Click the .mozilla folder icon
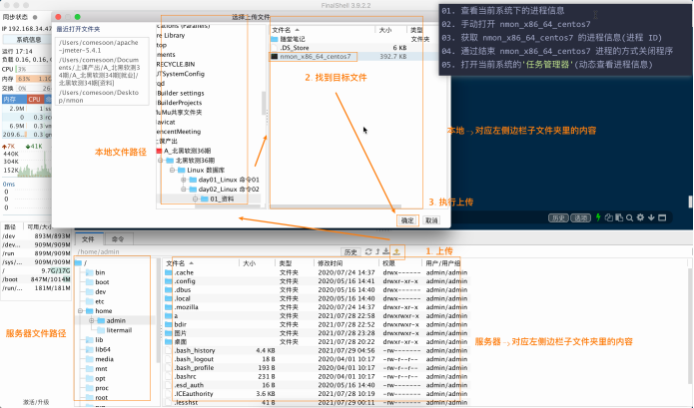Viewport: 694px width, 408px height. (x=169, y=307)
